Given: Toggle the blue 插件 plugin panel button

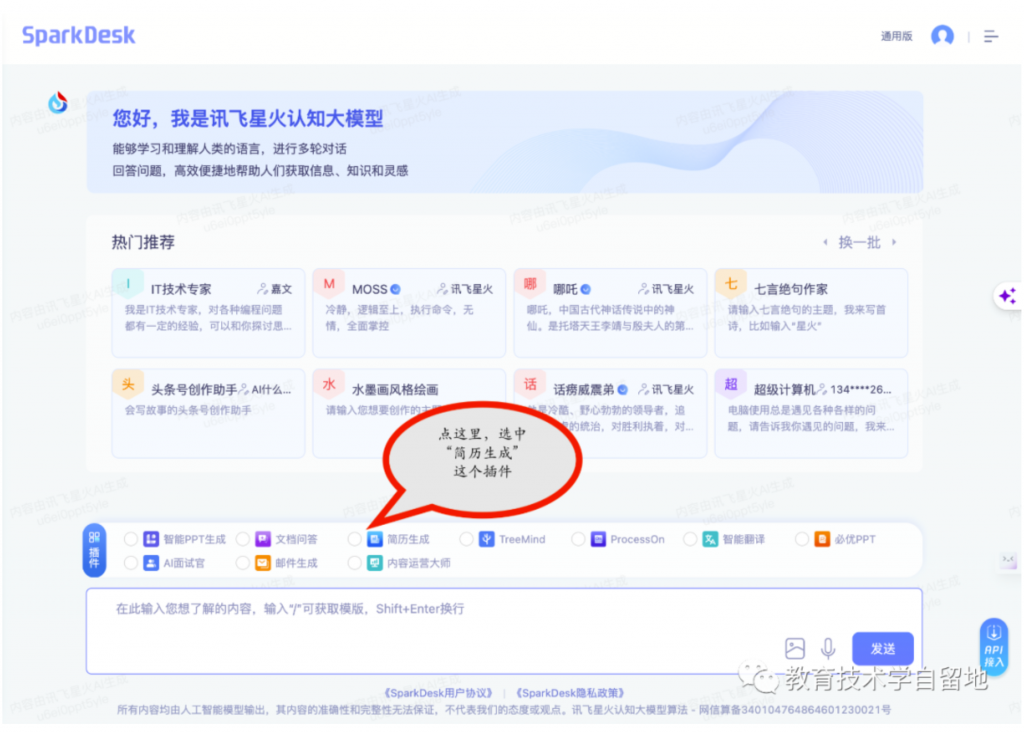Looking at the screenshot, I should [94, 550].
